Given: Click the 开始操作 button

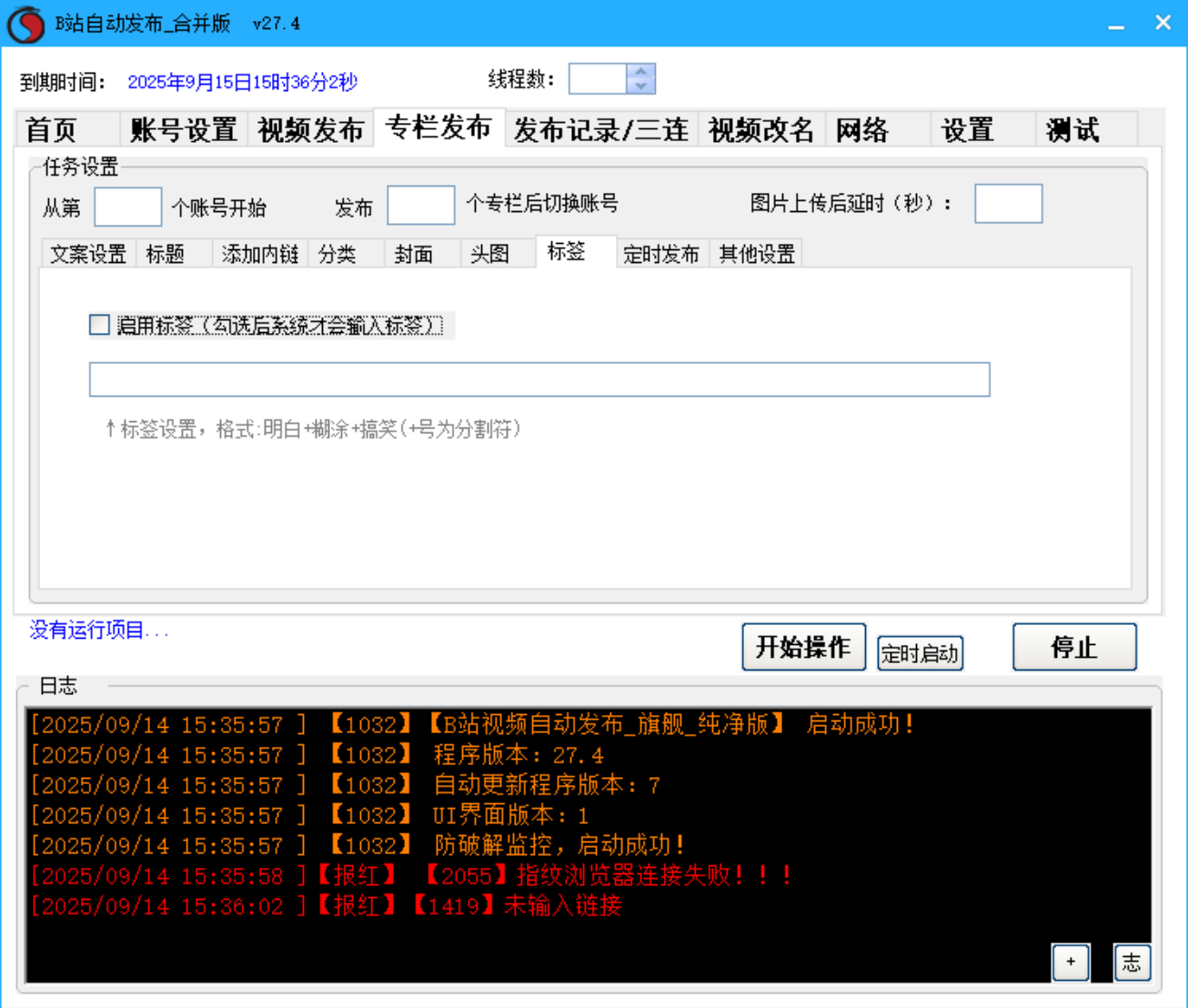Looking at the screenshot, I should tap(804, 647).
